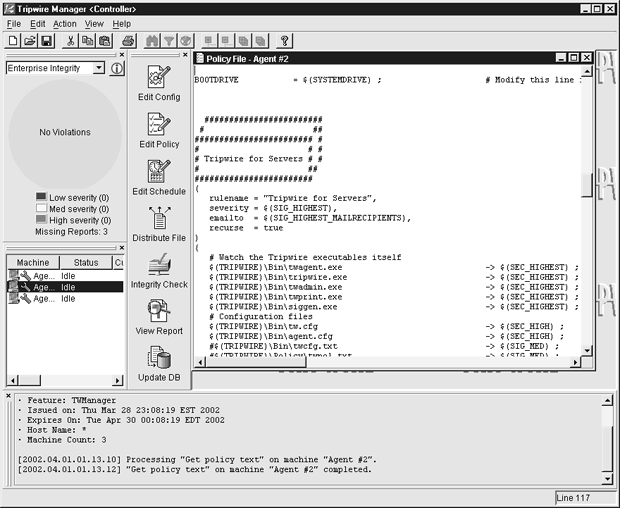
Task: Select the third Idle agent row
Action: (x=65, y=298)
